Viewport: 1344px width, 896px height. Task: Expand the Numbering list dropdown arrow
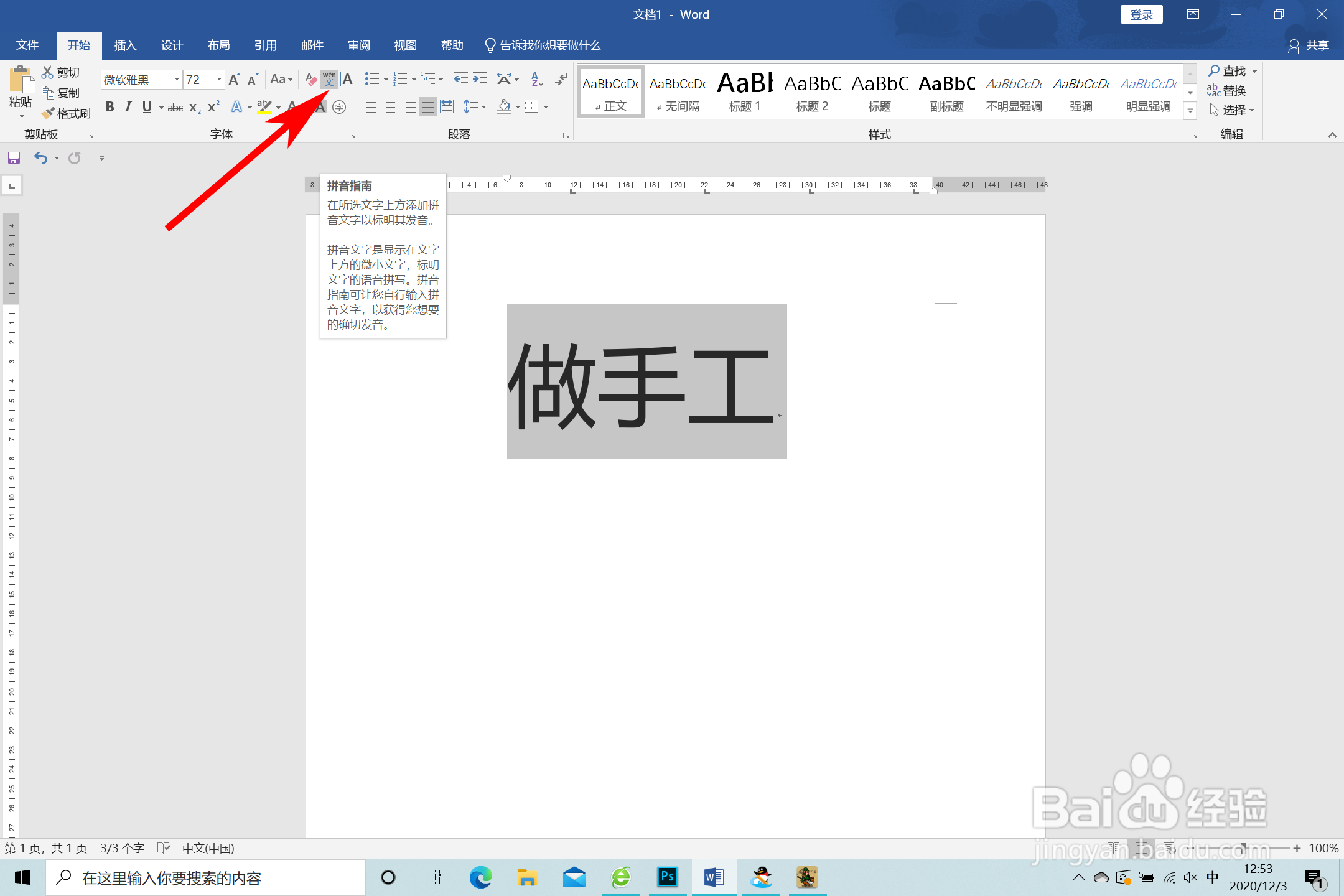[414, 80]
